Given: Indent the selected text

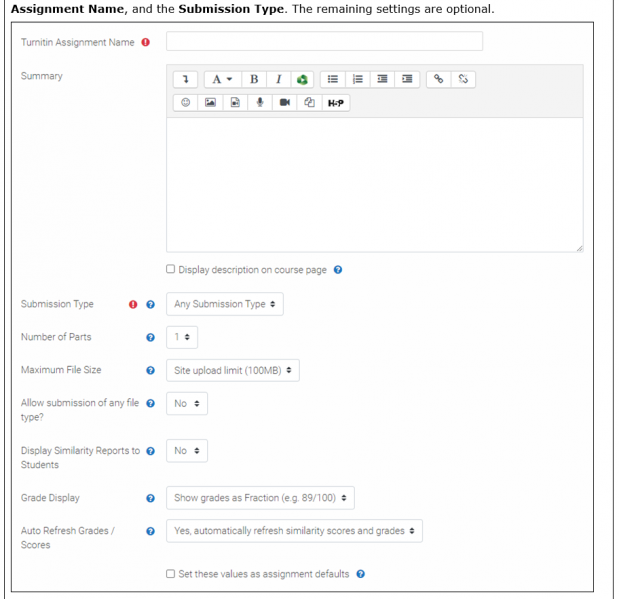Looking at the screenshot, I should pyautogui.click(x=407, y=79).
